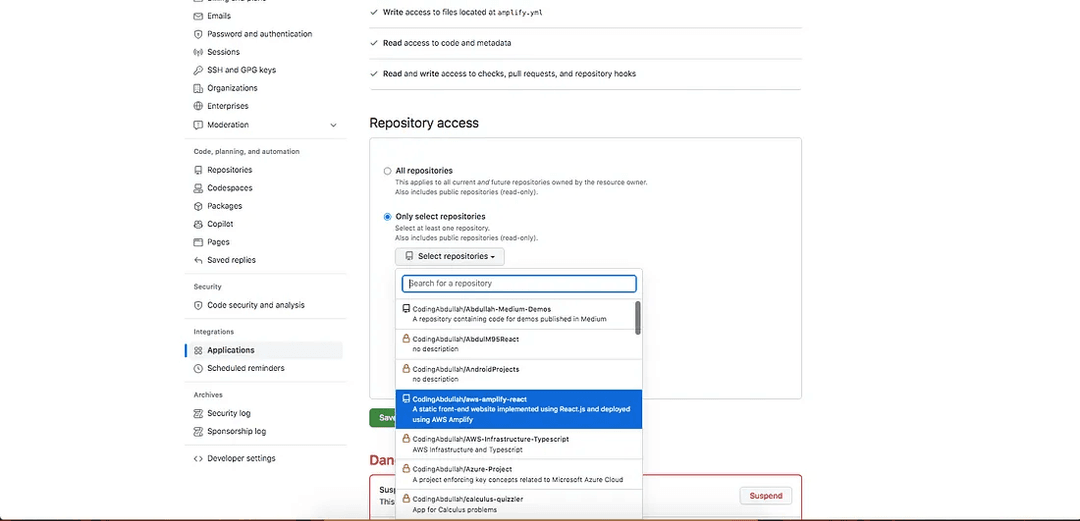The width and height of the screenshot is (1080, 521).
Task: Click the Codespaces icon in sidebar
Action: point(198,188)
